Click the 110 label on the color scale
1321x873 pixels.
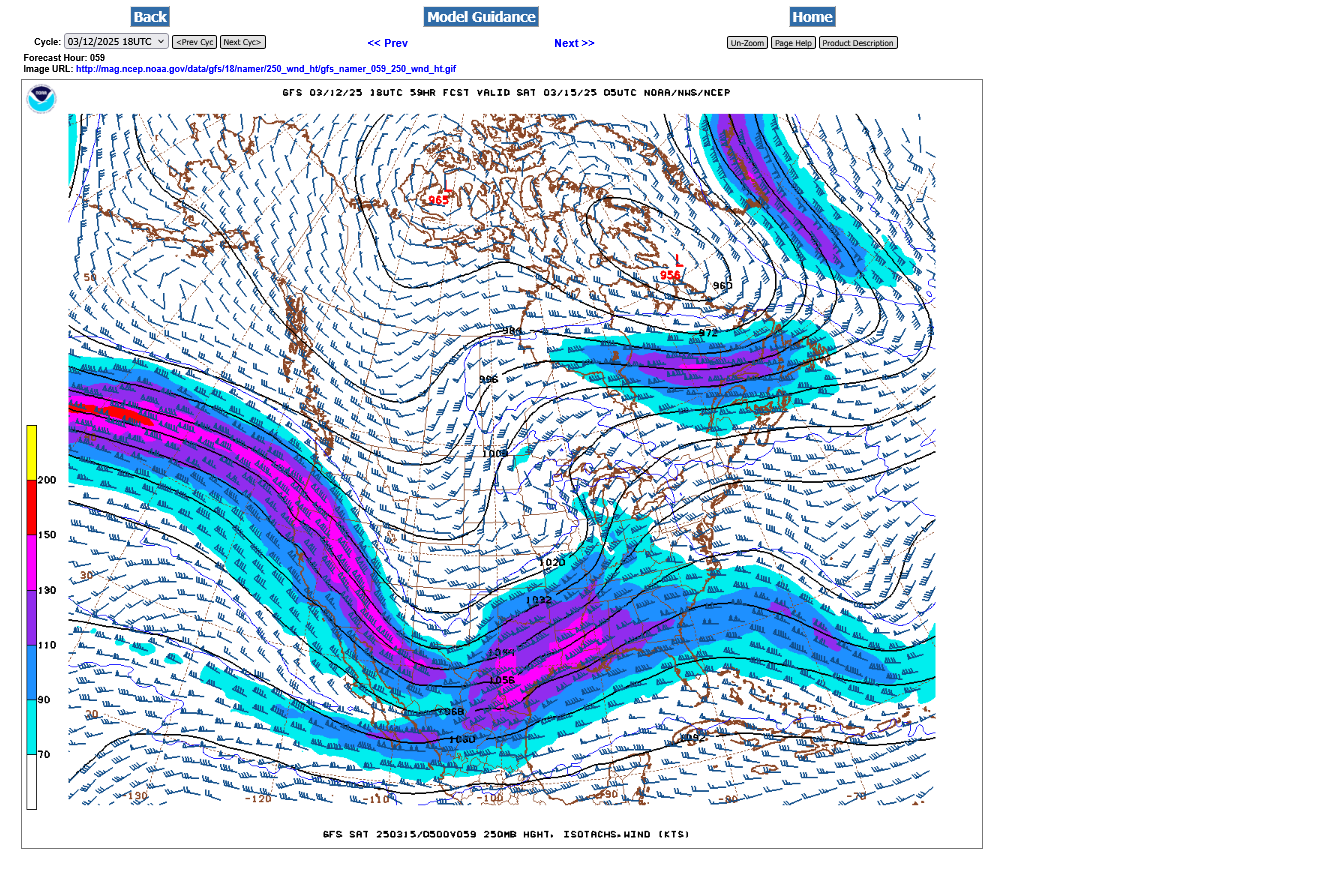[47, 645]
